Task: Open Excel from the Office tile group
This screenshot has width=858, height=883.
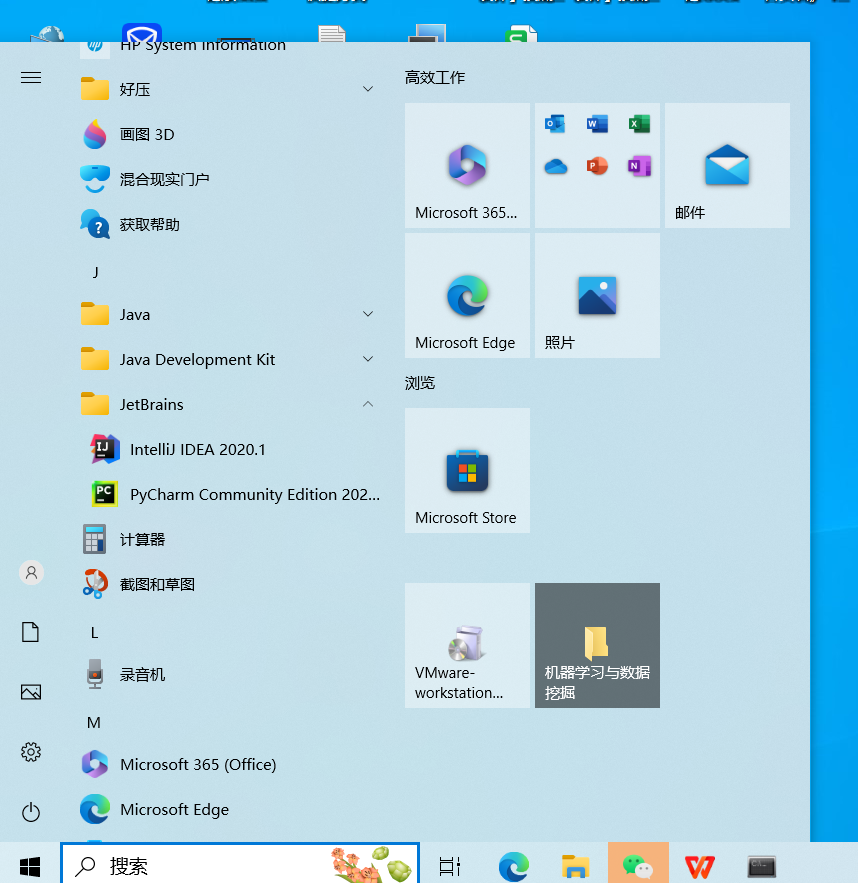Action: coord(640,123)
